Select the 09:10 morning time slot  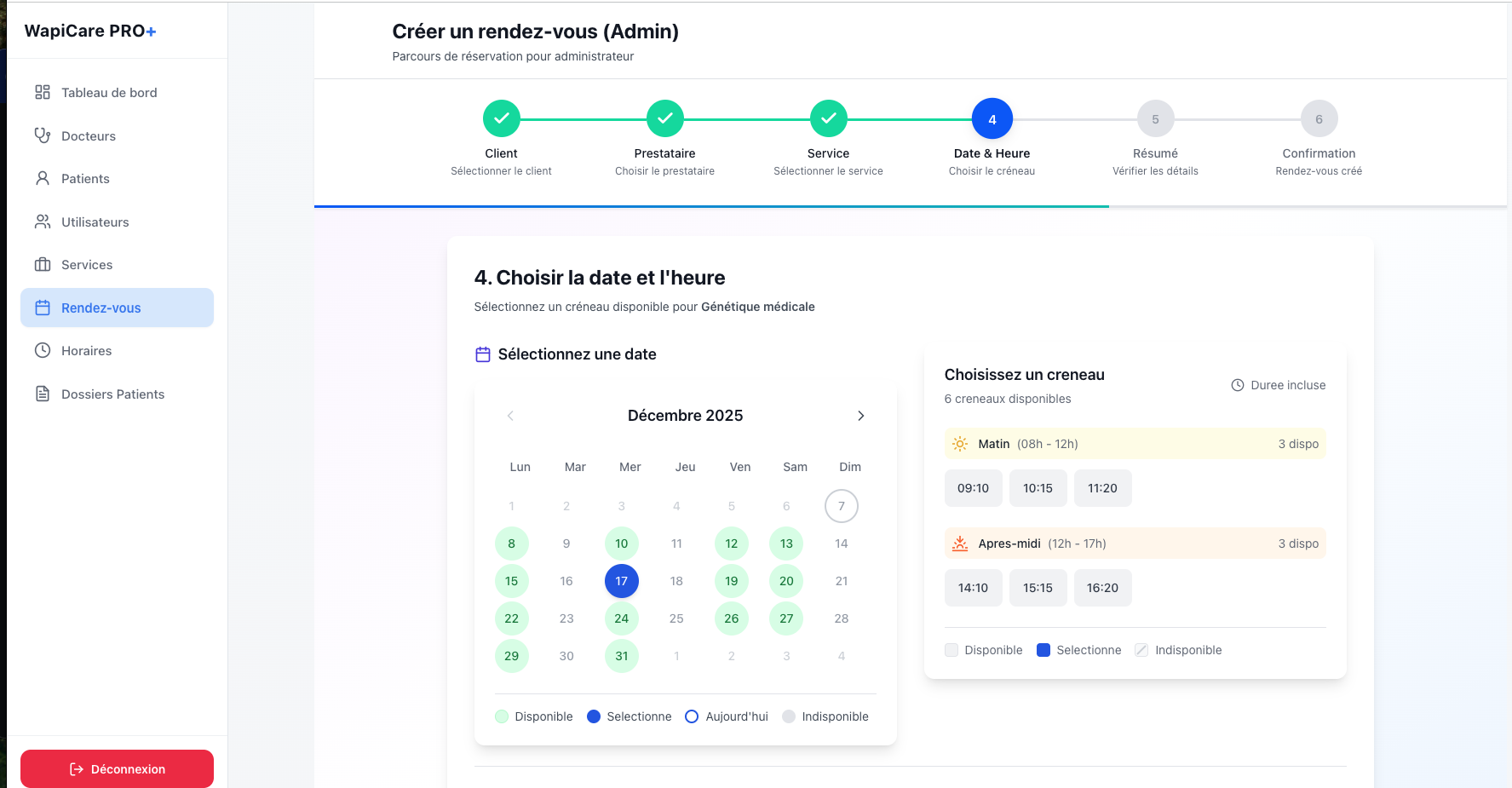[973, 487]
